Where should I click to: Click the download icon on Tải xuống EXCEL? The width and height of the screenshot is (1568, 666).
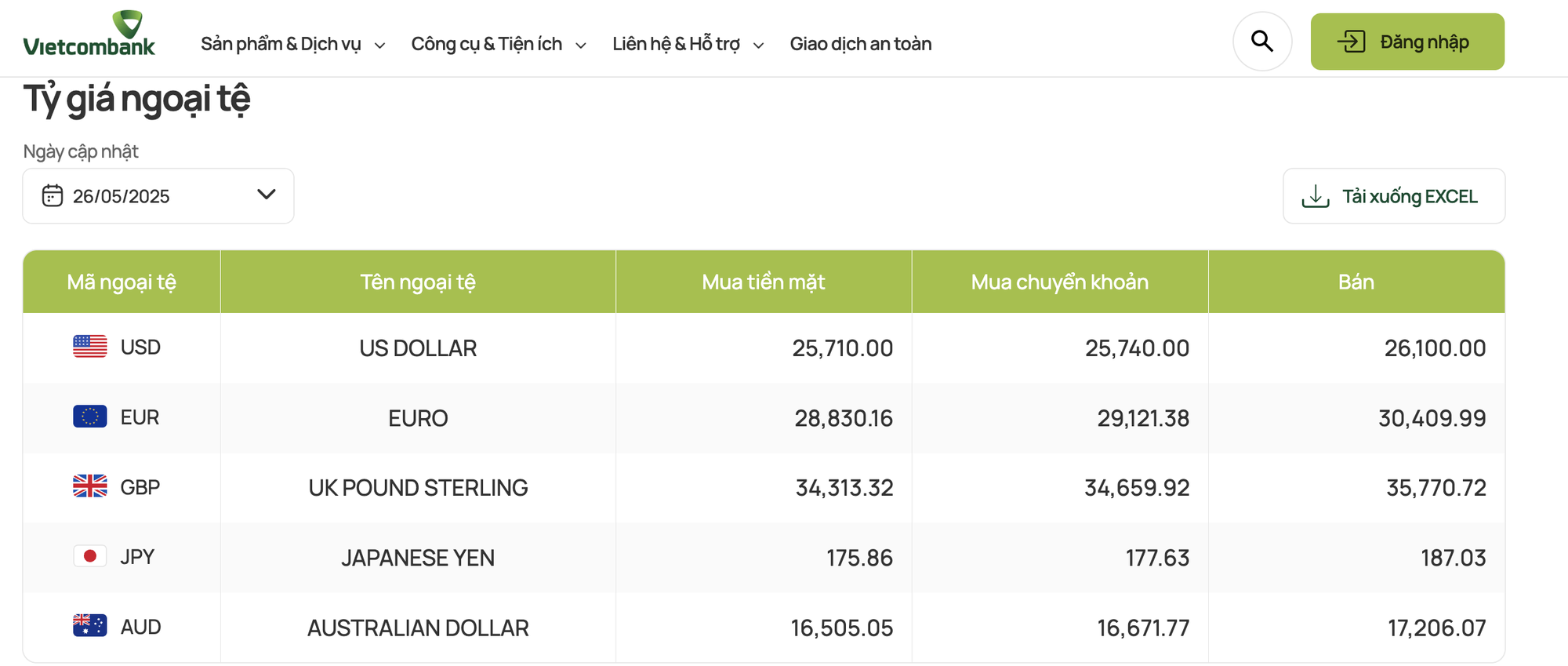(1318, 196)
